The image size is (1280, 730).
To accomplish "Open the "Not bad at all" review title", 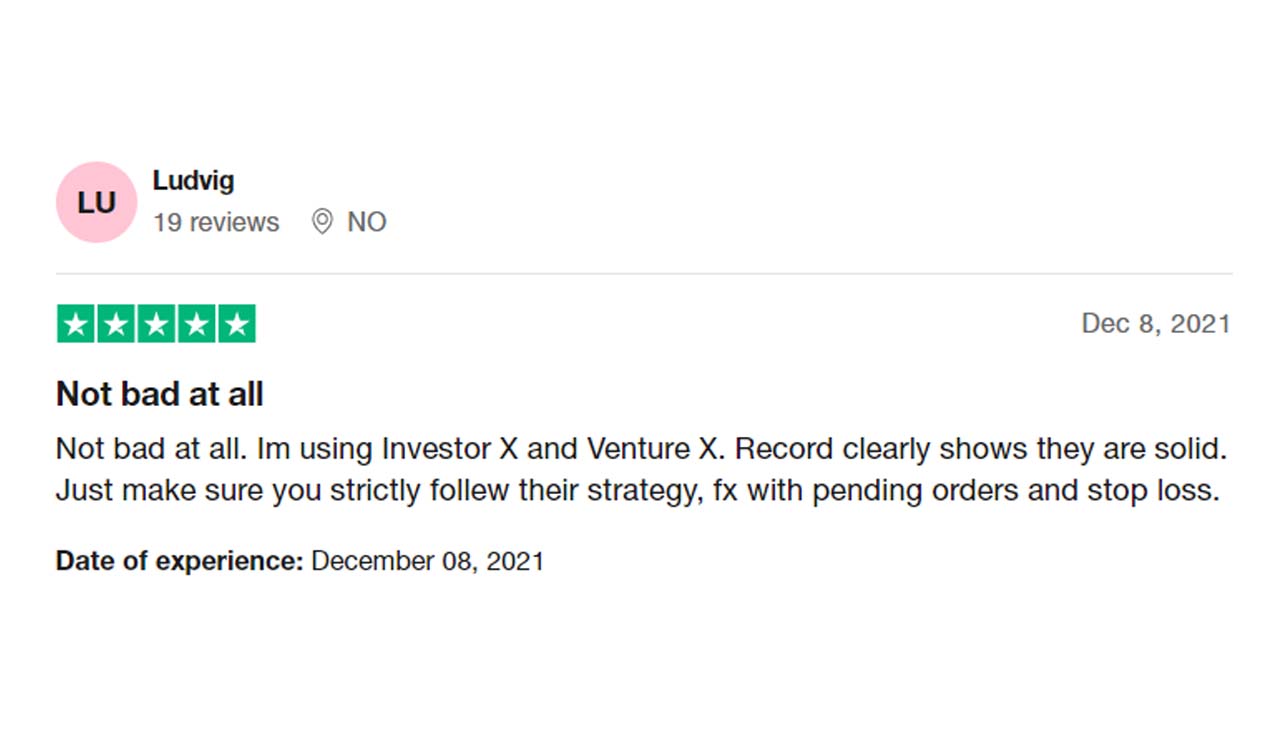I will pos(160,394).
